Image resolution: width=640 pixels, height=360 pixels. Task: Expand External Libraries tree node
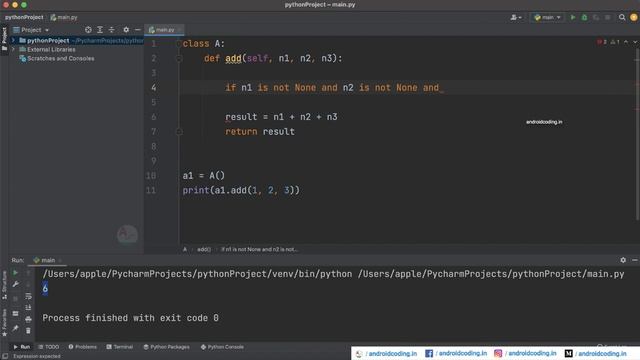pyautogui.click(x=13, y=49)
